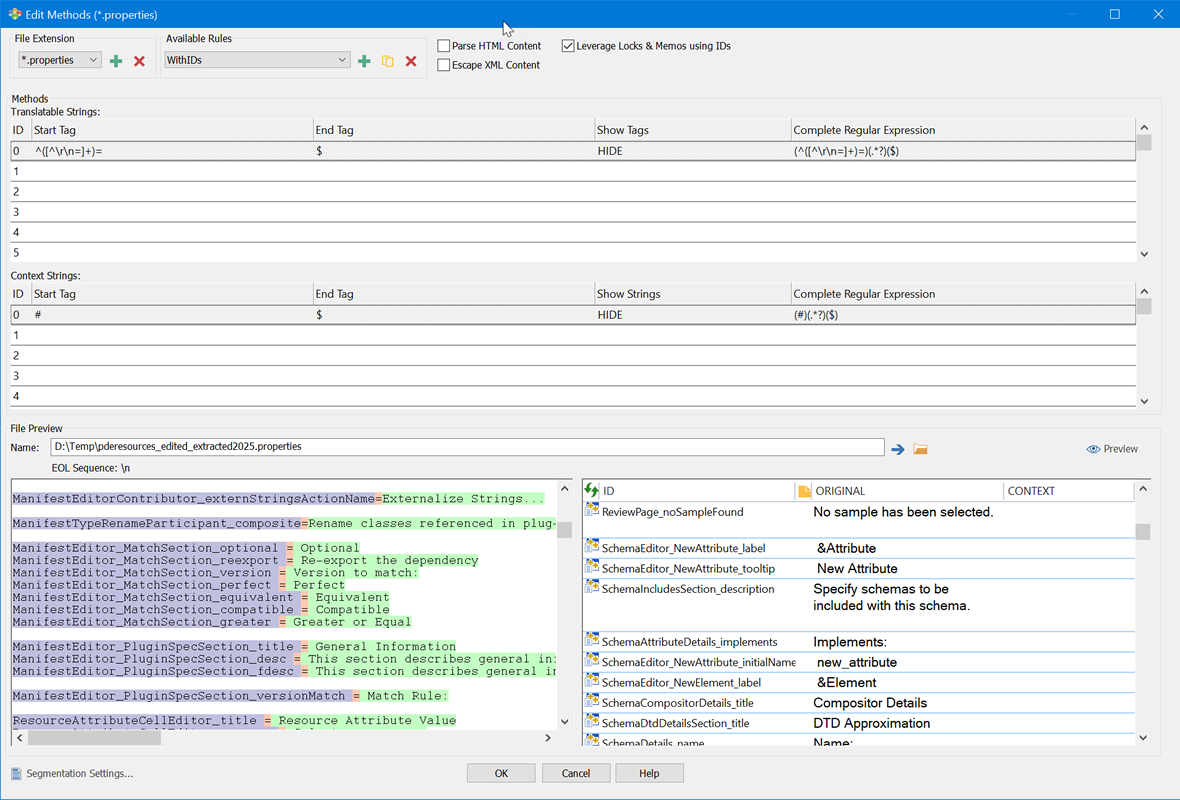Delete the *.properties file extension with red X
Screen dimensions: 1180x800
pos(140,61)
